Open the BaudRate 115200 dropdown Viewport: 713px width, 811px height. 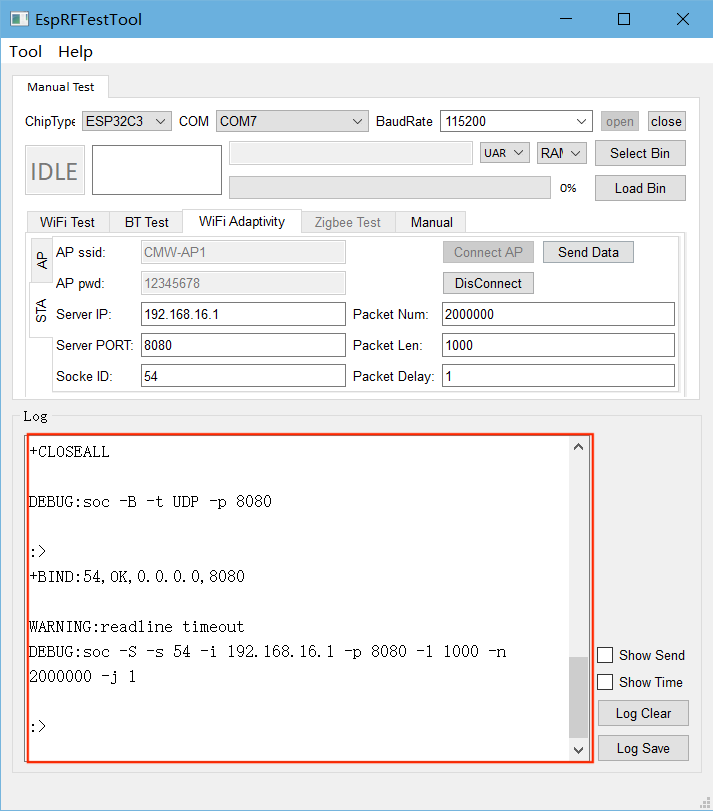[x=516, y=121]
